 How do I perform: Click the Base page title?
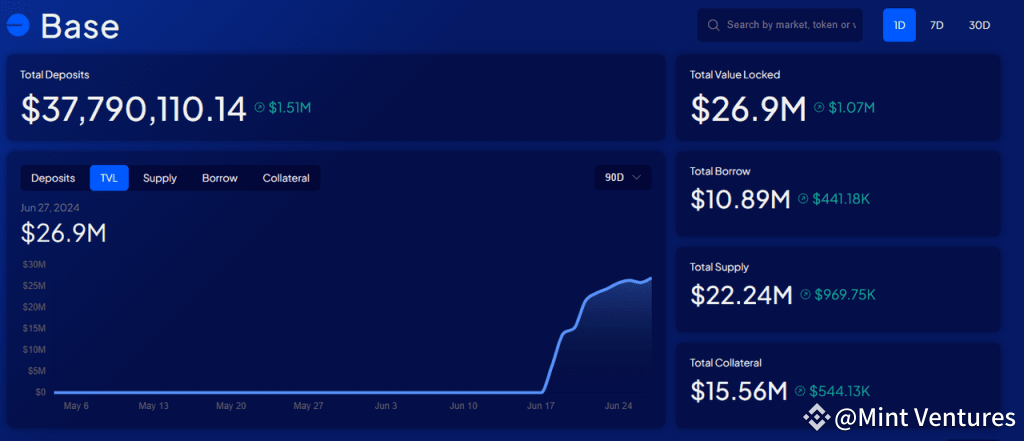pos(80,27)
